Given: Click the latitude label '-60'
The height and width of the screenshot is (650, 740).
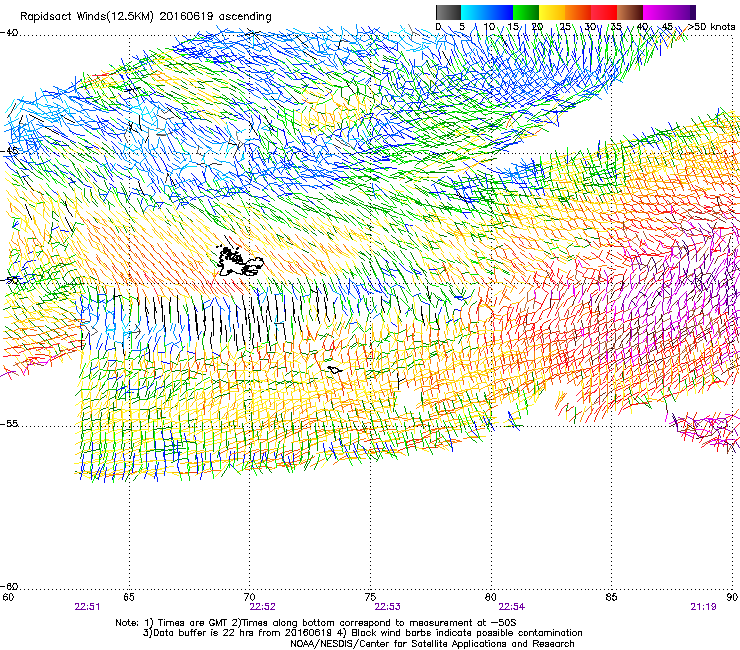Looking at the screenshot, I should click(x=9, y=586).
